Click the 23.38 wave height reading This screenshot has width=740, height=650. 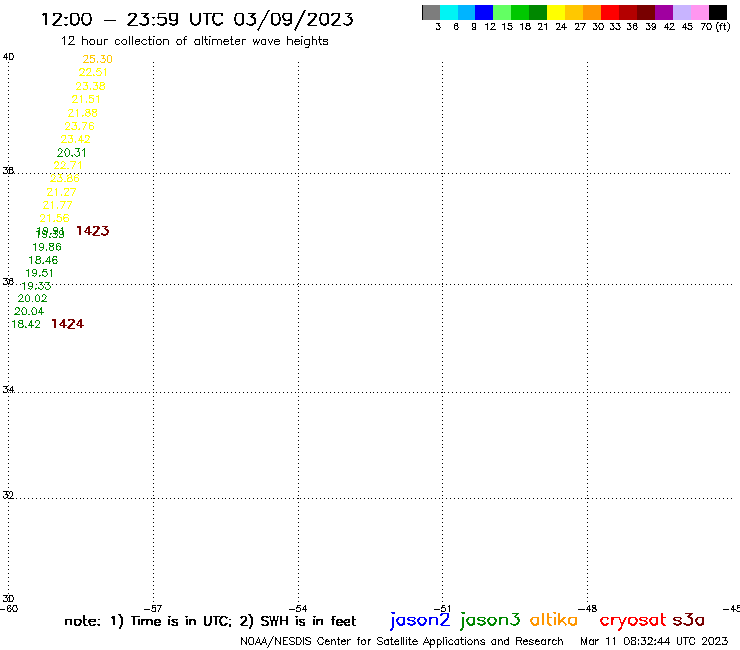point(91,86)
